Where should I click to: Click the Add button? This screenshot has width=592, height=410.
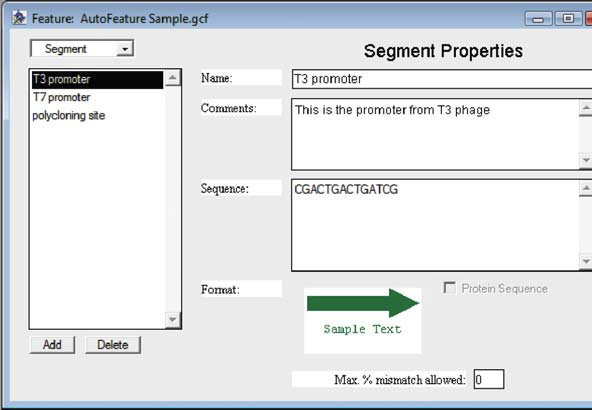pyautogui.click(x=52, y=345)
